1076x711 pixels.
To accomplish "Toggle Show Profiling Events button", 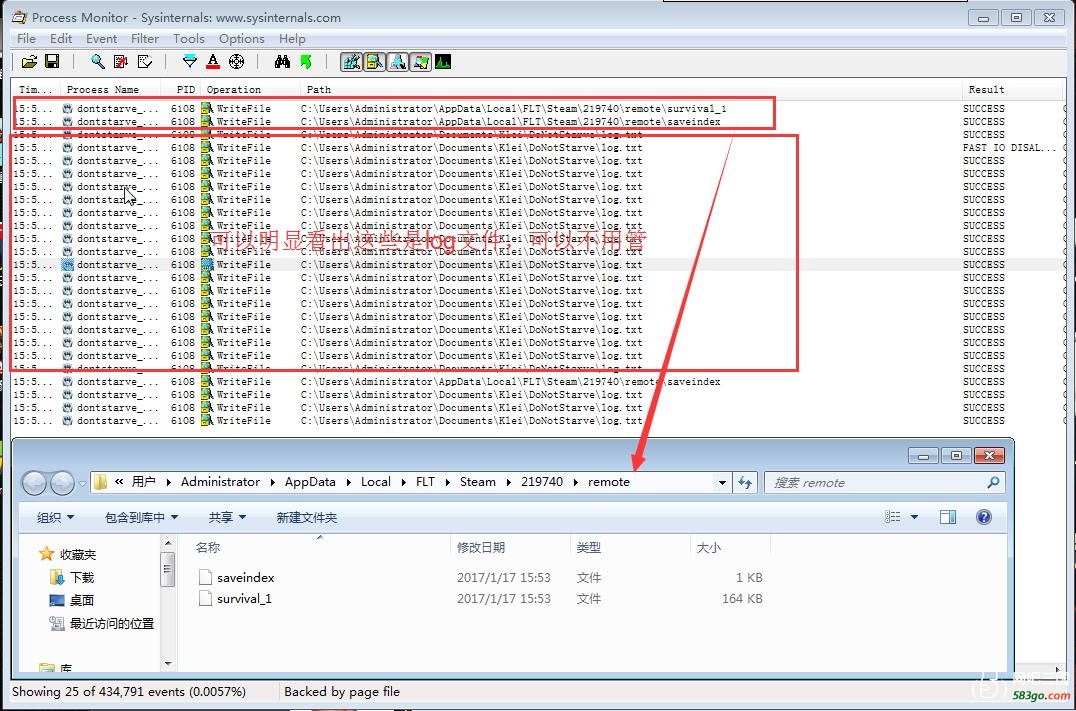I will 443,62.
